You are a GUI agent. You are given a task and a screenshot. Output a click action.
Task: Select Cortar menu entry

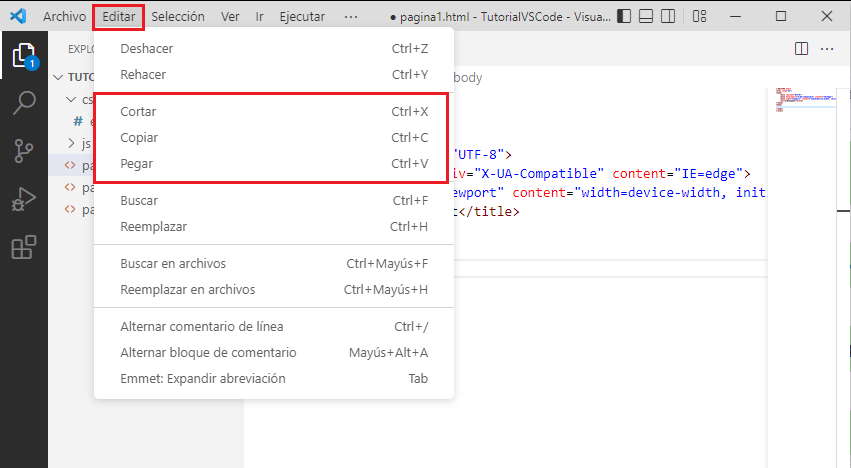click(x=274, y=111)
